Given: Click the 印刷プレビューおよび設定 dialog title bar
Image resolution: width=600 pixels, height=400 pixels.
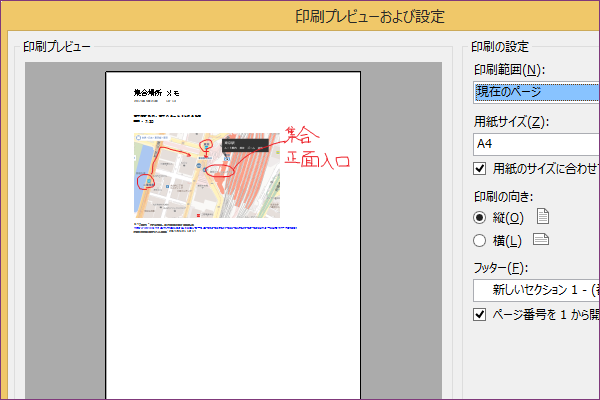Looking at the screenshot, I should [370, 16].
